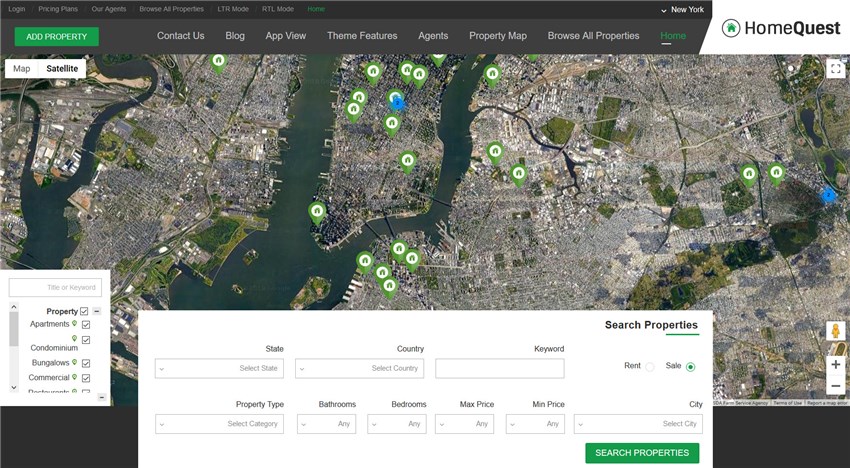This screenshot has width=850, height=468.
Task: Select the property marker west of the Hudson
Action: pos(218,63)
